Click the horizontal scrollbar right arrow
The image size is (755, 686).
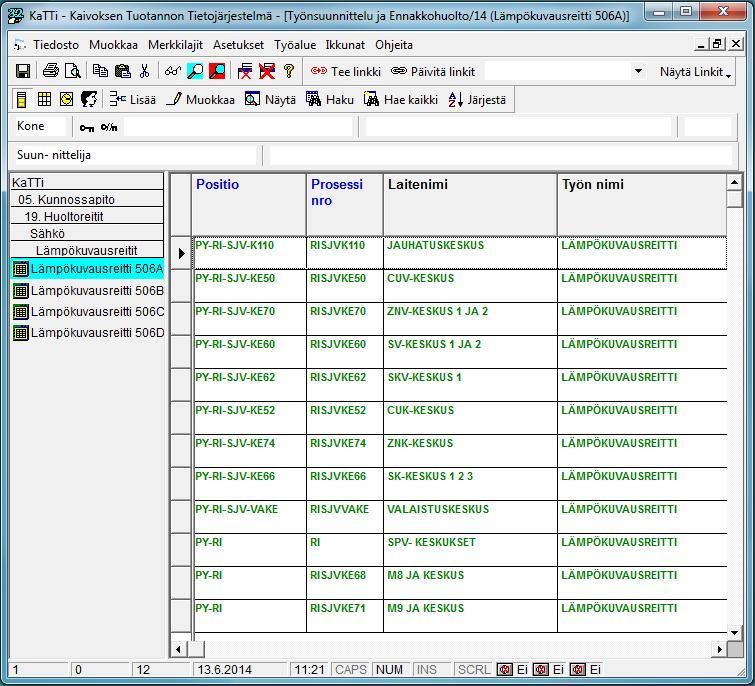[719, 649]
